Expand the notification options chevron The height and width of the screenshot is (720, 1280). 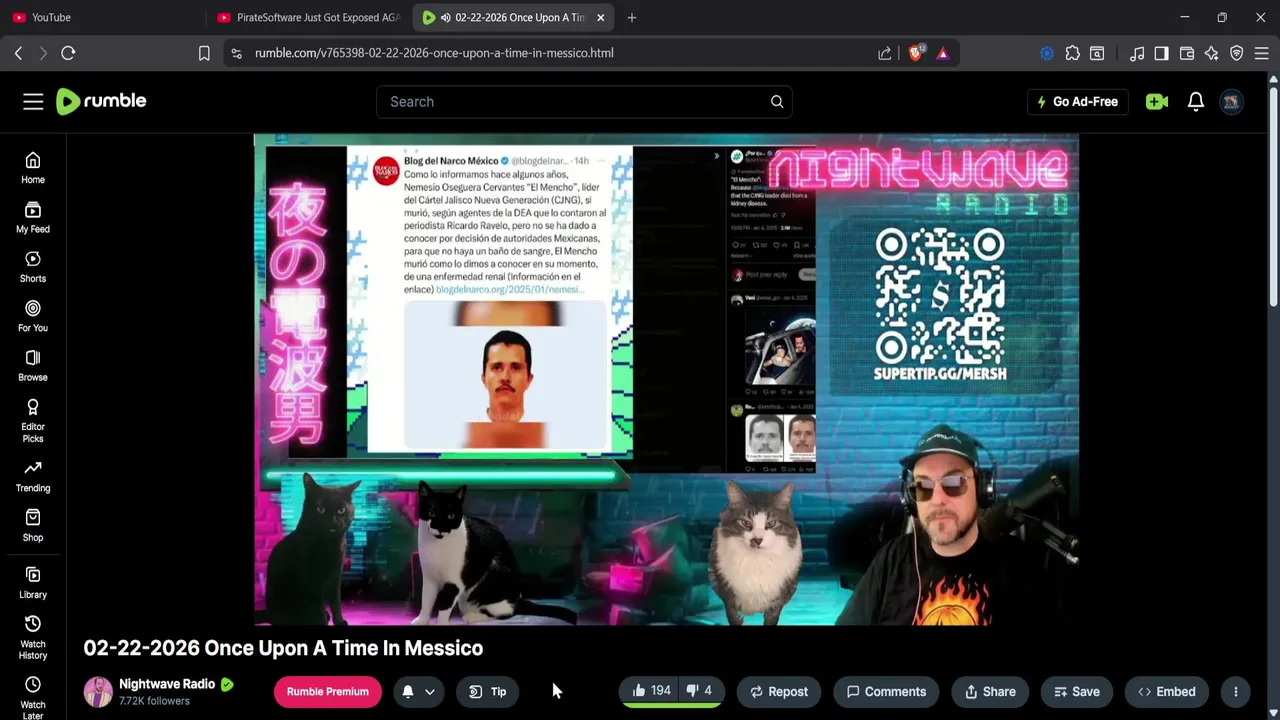pos(430,691)
